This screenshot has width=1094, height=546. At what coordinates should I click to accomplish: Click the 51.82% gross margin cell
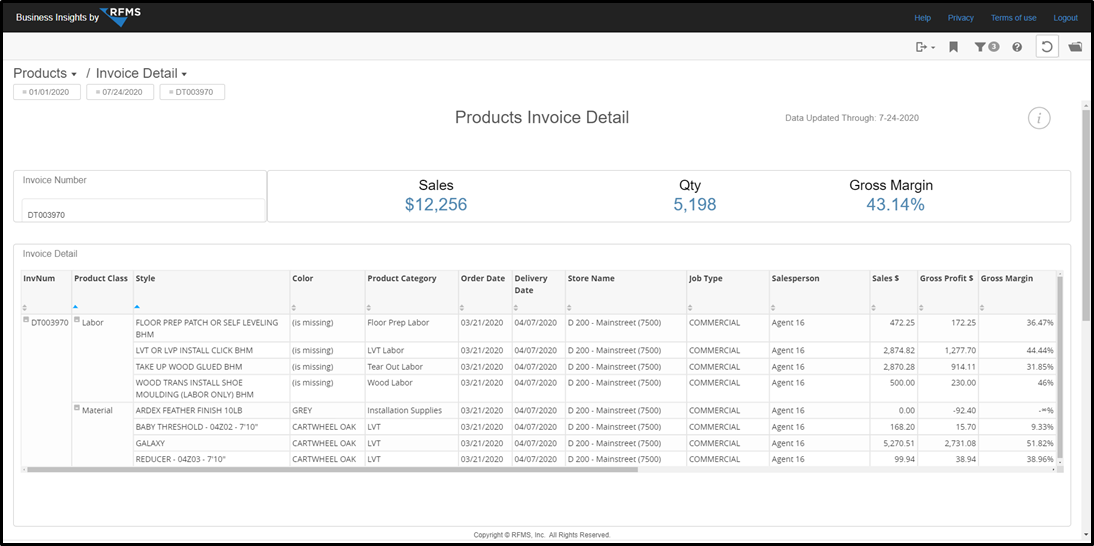1017,443
